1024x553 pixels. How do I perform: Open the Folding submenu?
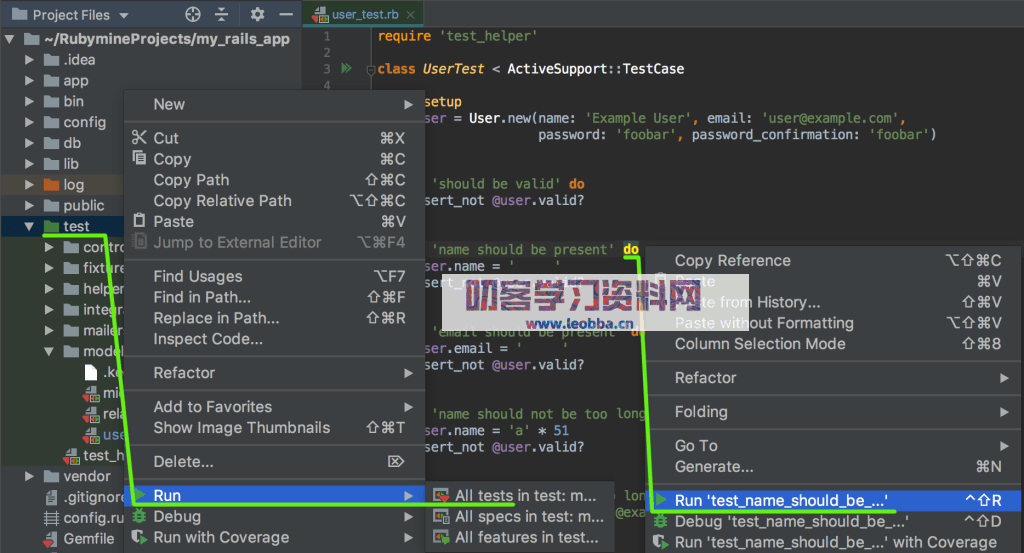point(834,412)
